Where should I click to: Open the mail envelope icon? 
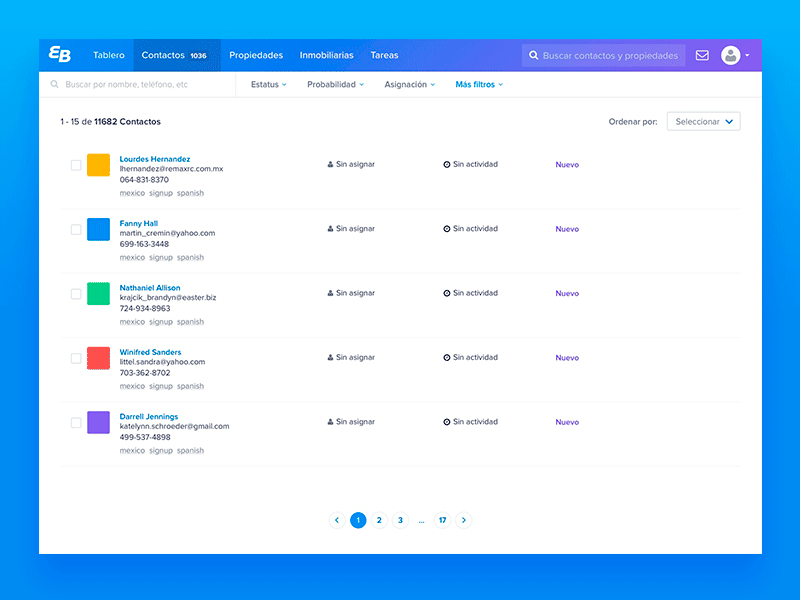(x=702, y=56)
